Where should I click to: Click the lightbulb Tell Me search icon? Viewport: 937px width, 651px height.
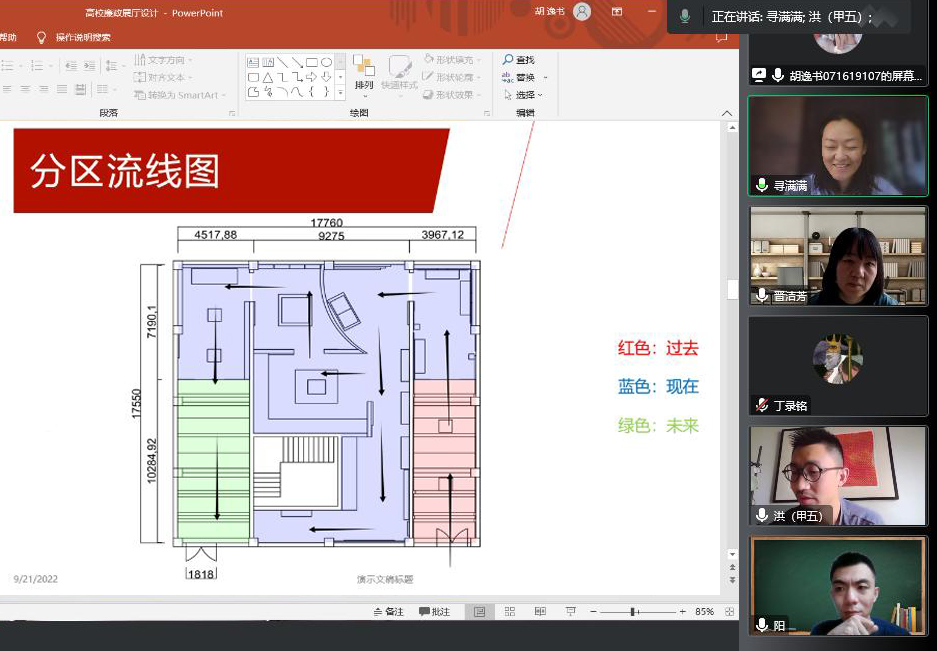click(x=41, y=38)
